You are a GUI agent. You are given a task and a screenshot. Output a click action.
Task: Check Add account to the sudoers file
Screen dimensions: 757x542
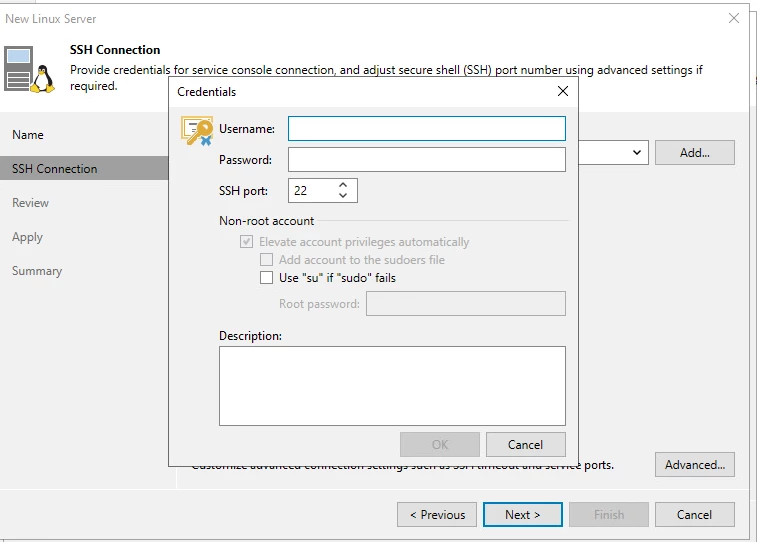point(266,260)
